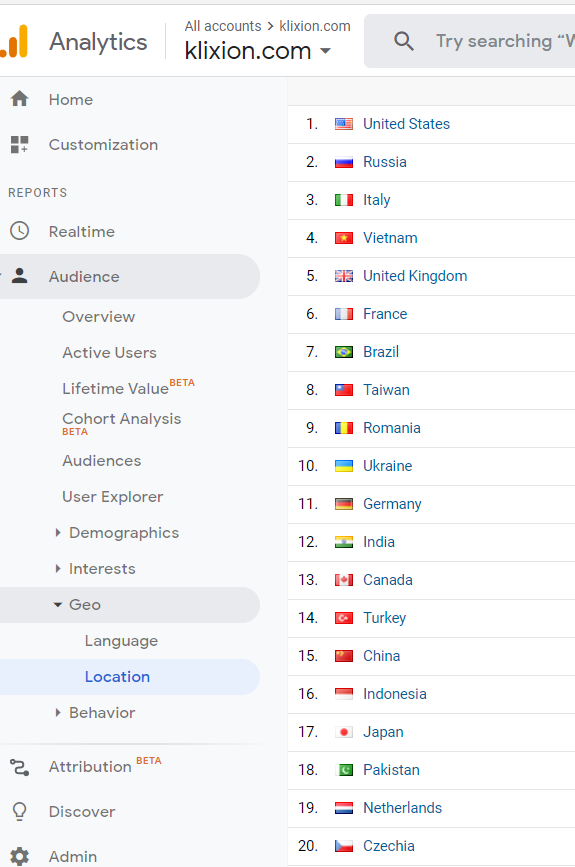
Task: Click the Google Analytics logo
Action: coord(14,41)
